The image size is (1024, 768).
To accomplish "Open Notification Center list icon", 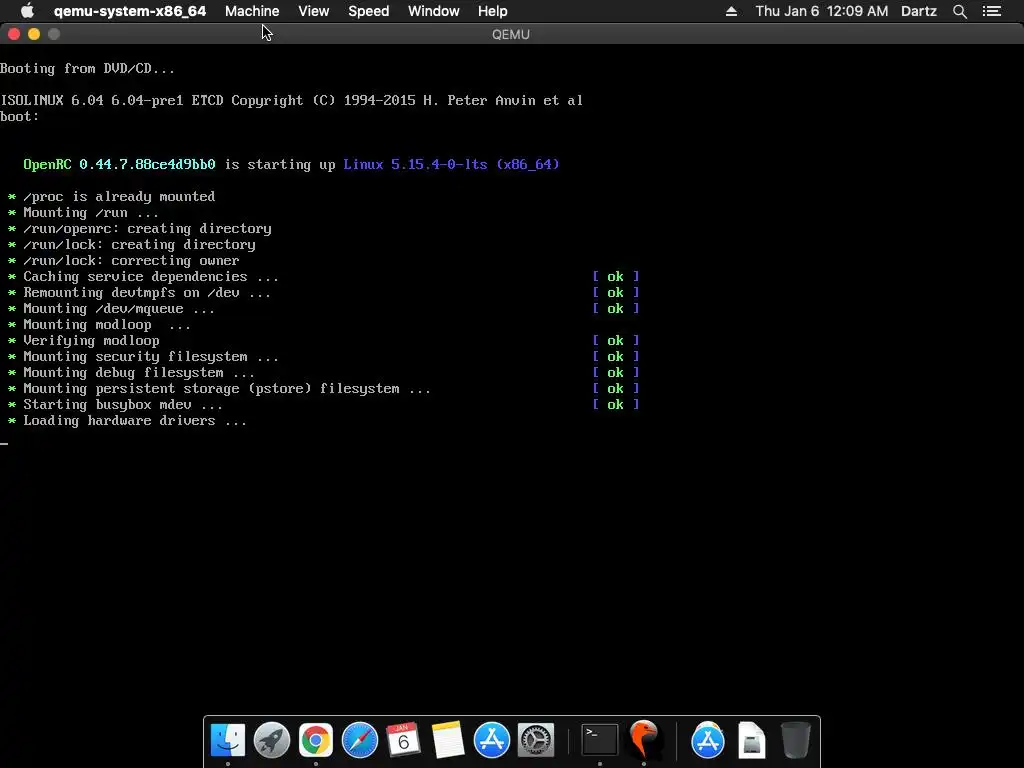I will (991, 11).
